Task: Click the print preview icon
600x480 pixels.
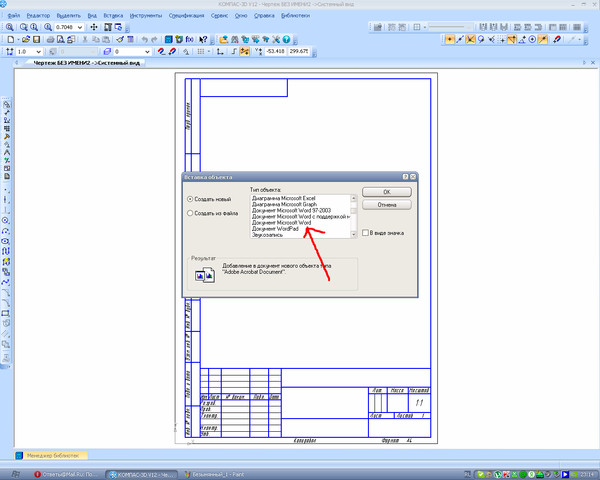Action: coord(60,39)
